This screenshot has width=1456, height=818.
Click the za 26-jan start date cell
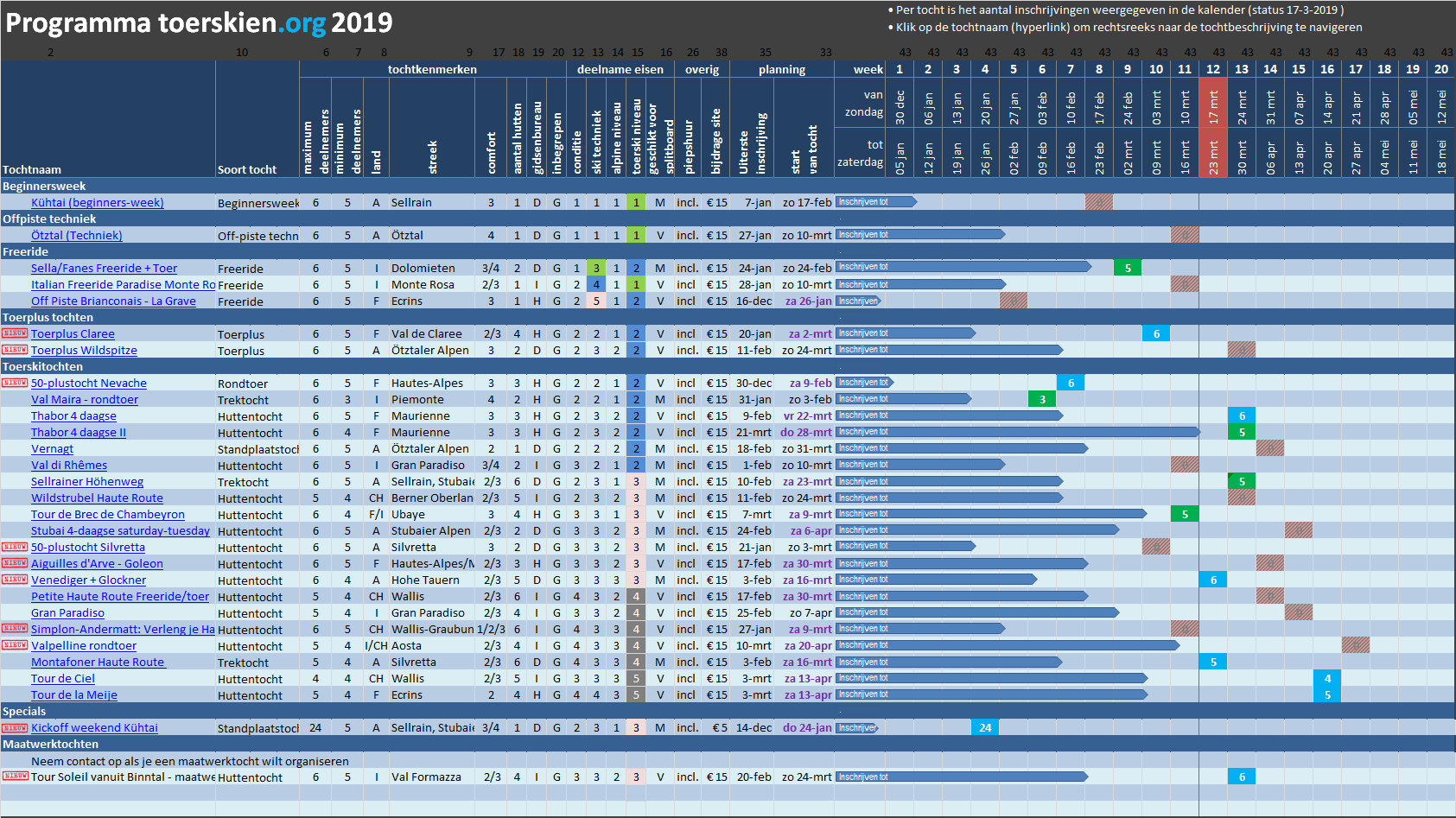tap(808, 301)
